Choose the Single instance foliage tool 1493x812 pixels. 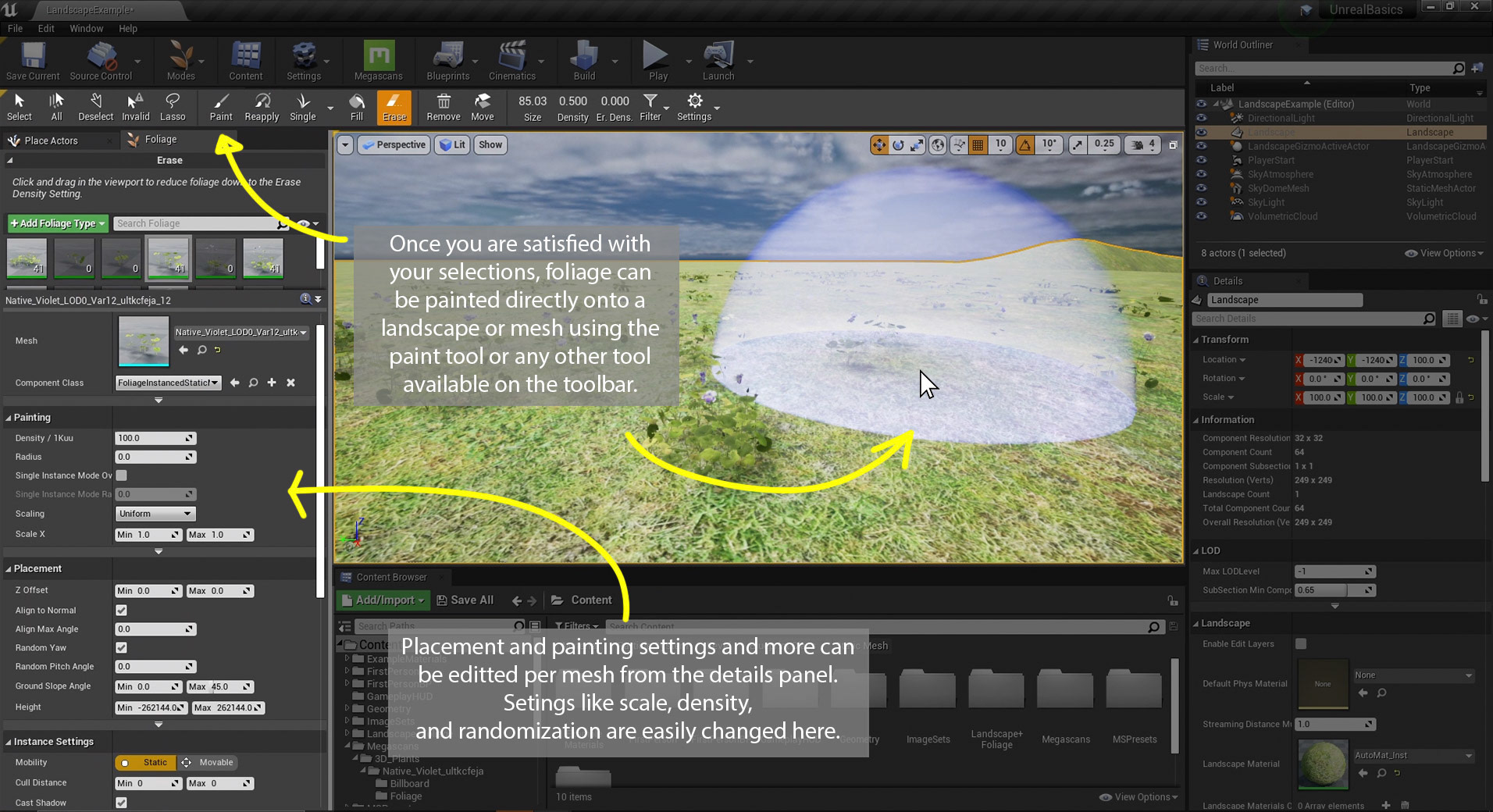303,108
